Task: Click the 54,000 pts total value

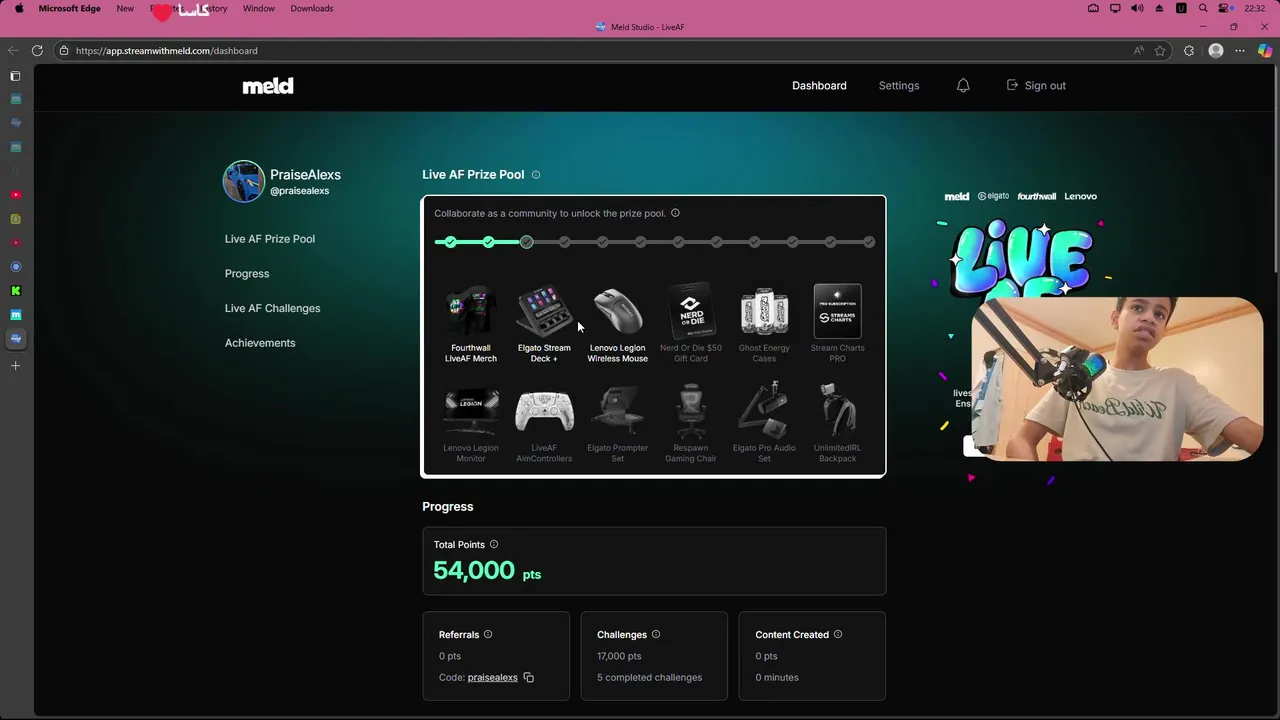Action: point(487,571)
